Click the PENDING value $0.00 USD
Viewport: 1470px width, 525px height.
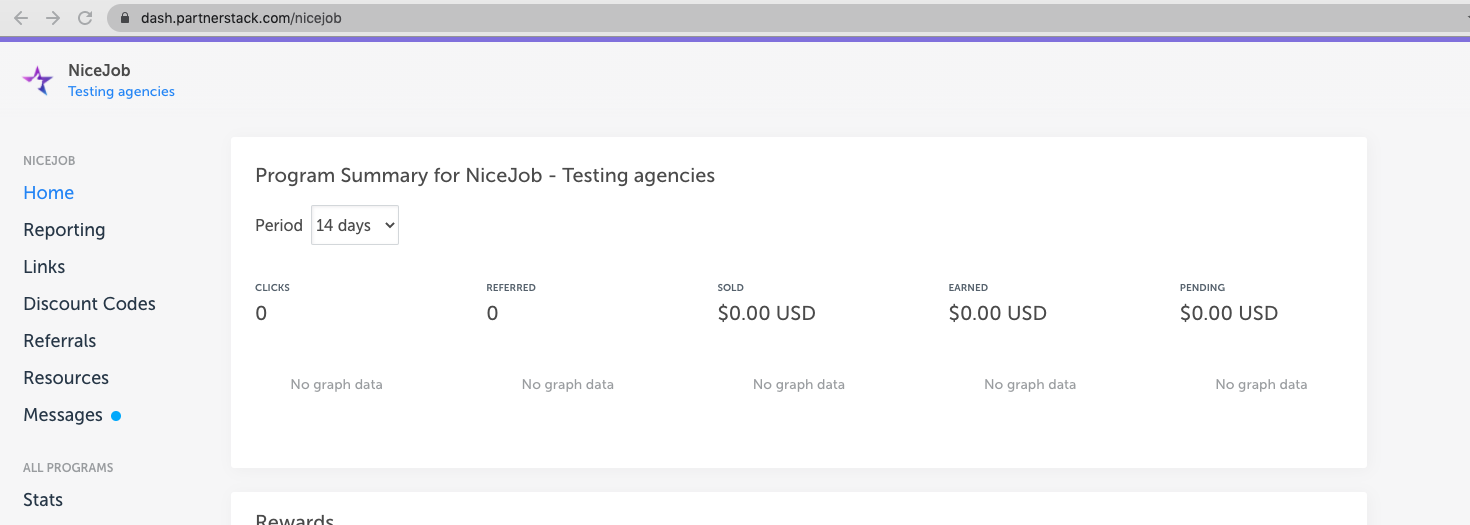tap(1229, 313)
